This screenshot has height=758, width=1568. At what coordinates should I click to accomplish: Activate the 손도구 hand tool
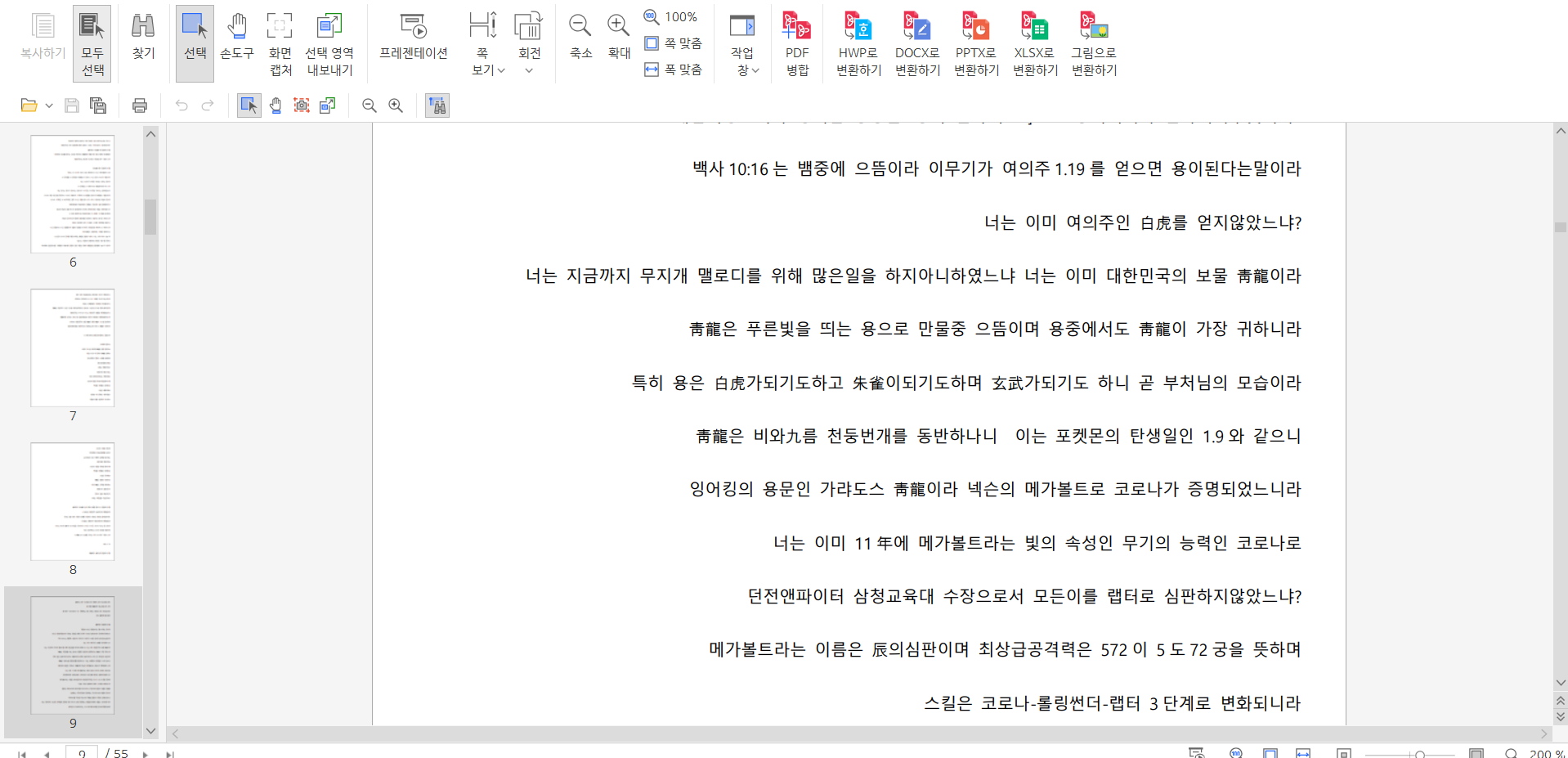point(237,37)
